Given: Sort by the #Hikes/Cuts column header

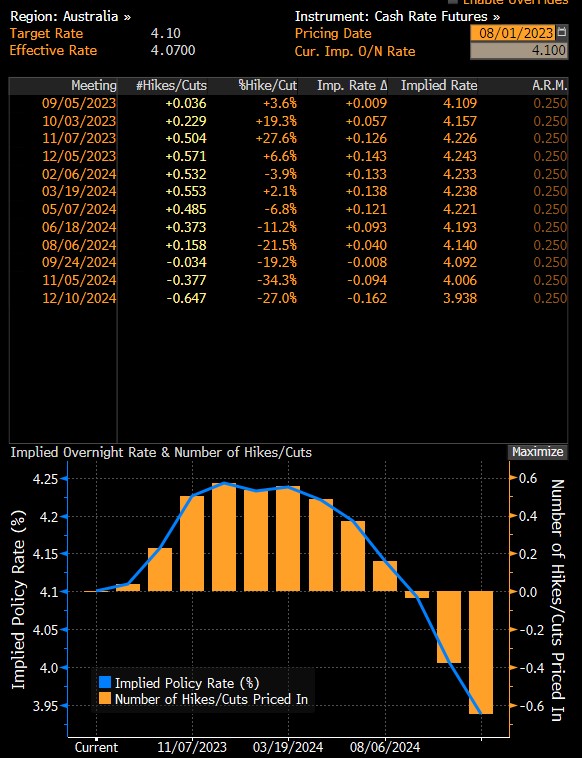Looking at the screenshot, I should click(x=171, y=86).
